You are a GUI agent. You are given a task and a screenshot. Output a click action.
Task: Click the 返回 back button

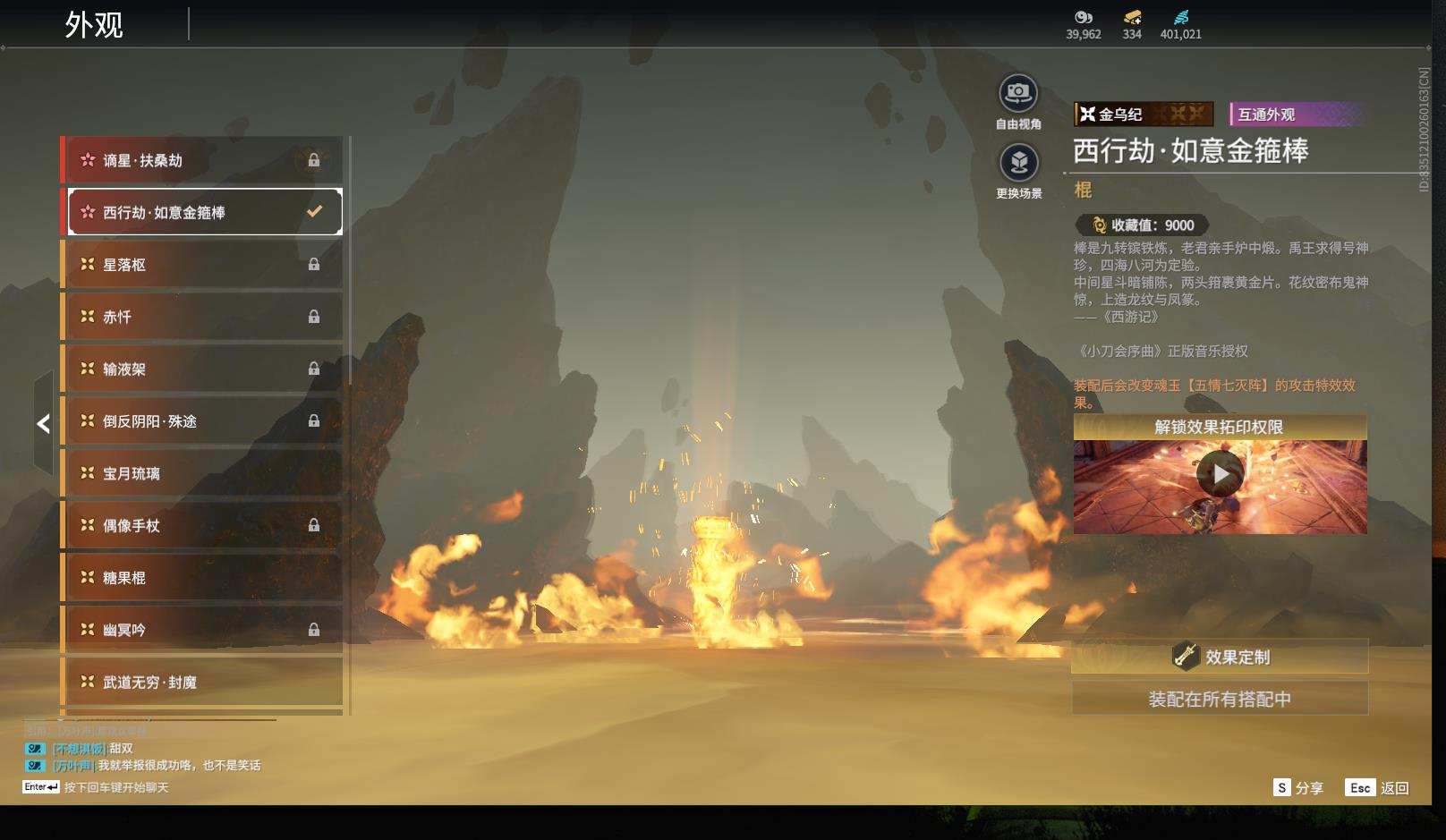point(1377,787)
